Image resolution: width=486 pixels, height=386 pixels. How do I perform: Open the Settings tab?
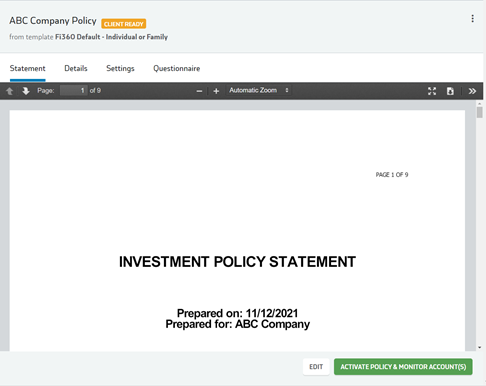tap(120, 69)
